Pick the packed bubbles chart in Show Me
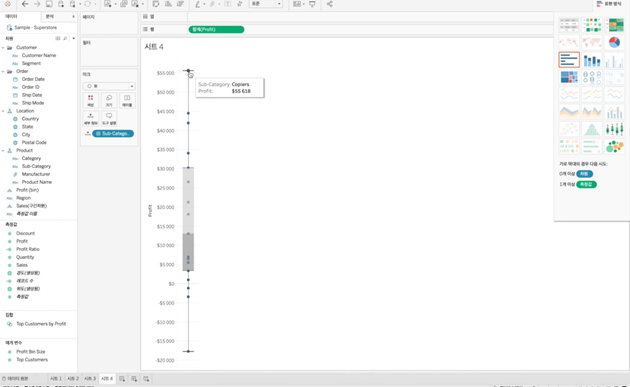630x387 pixels. [614, 146]
